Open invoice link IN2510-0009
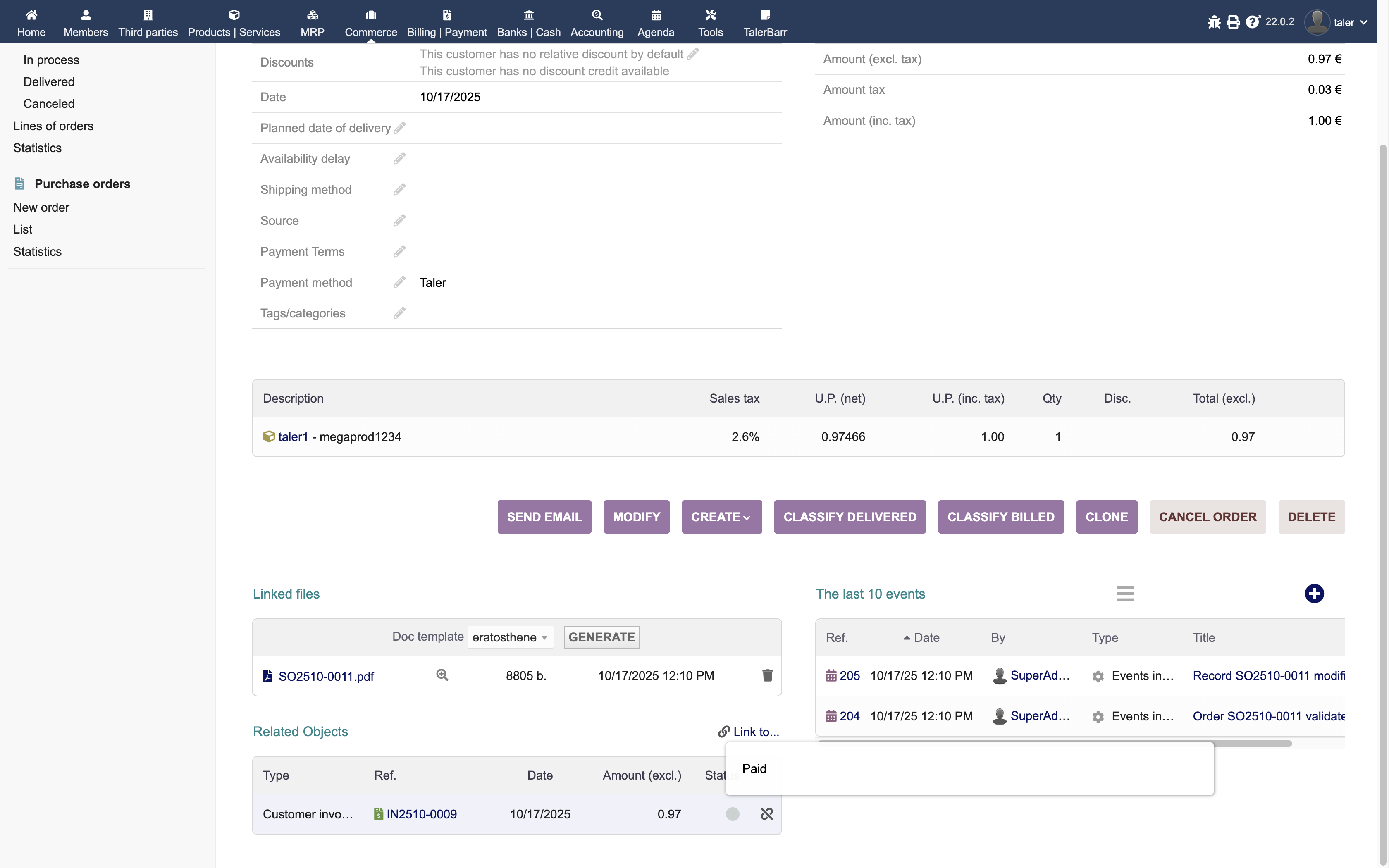This screenshot has width=1389, height=868. click(x=421, y=814)
